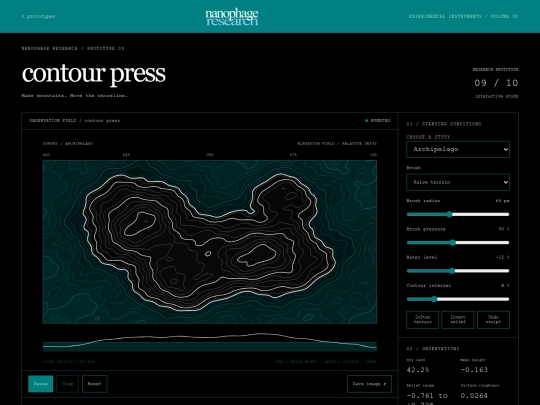Click the Undo sculpt button
This screenshot has width=540, height=405.
click(x=493, y=320)
